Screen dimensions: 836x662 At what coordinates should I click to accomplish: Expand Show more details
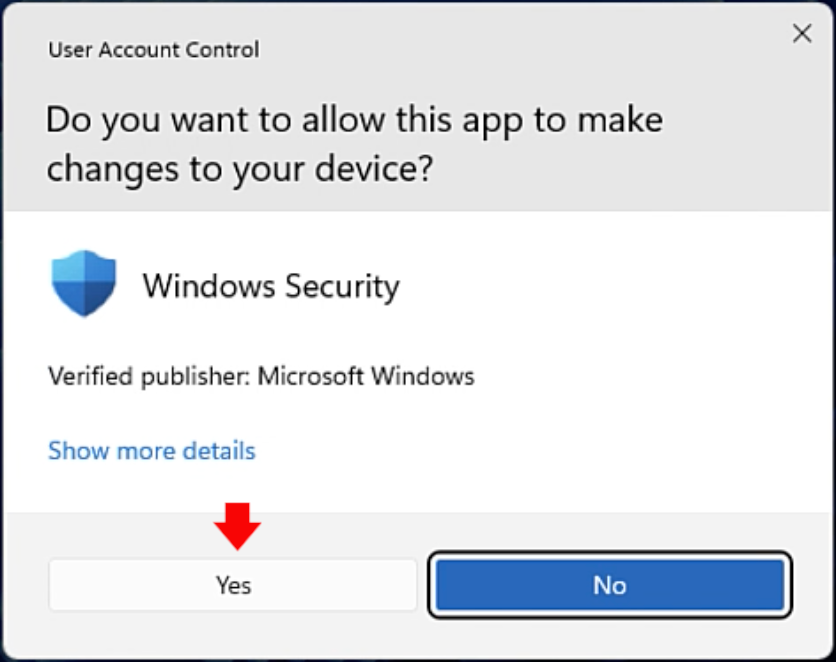pos(152,450)
